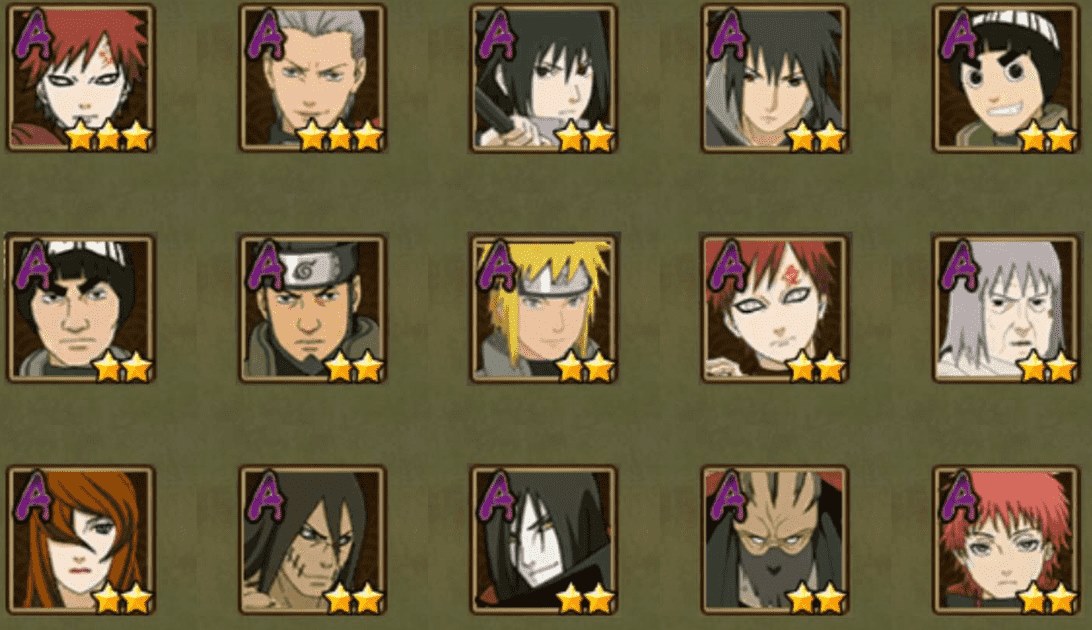Click the two stars on Sasori's card
This screenshot has height=630, width=1092.
click(x=1047, y=597)
